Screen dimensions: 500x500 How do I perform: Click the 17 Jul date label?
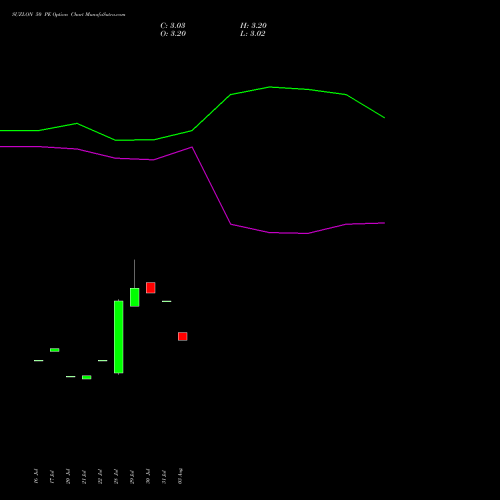(52, 476)
